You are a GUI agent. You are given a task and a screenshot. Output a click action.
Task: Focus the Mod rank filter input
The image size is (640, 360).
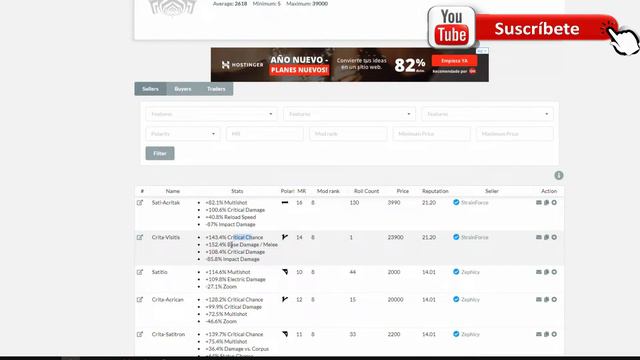(348, 133)
